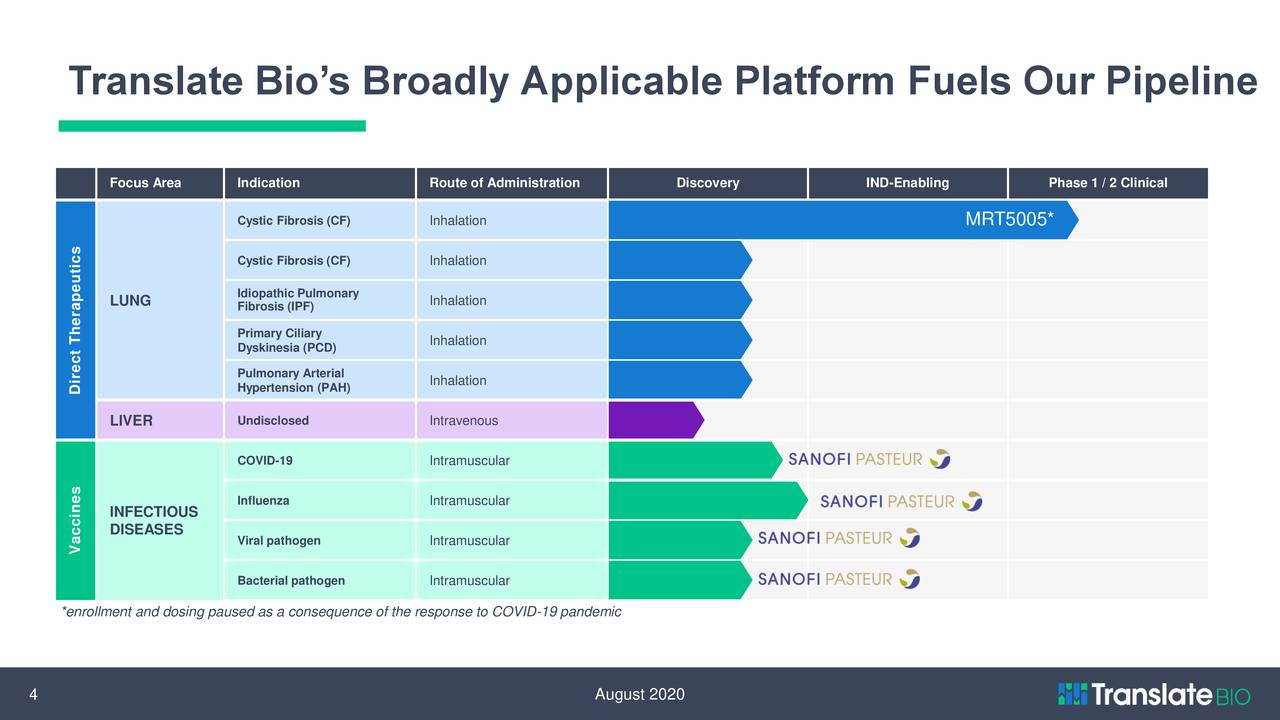
Task: Click the vertical 'Vaccines' label
Action: pos(75,520)
